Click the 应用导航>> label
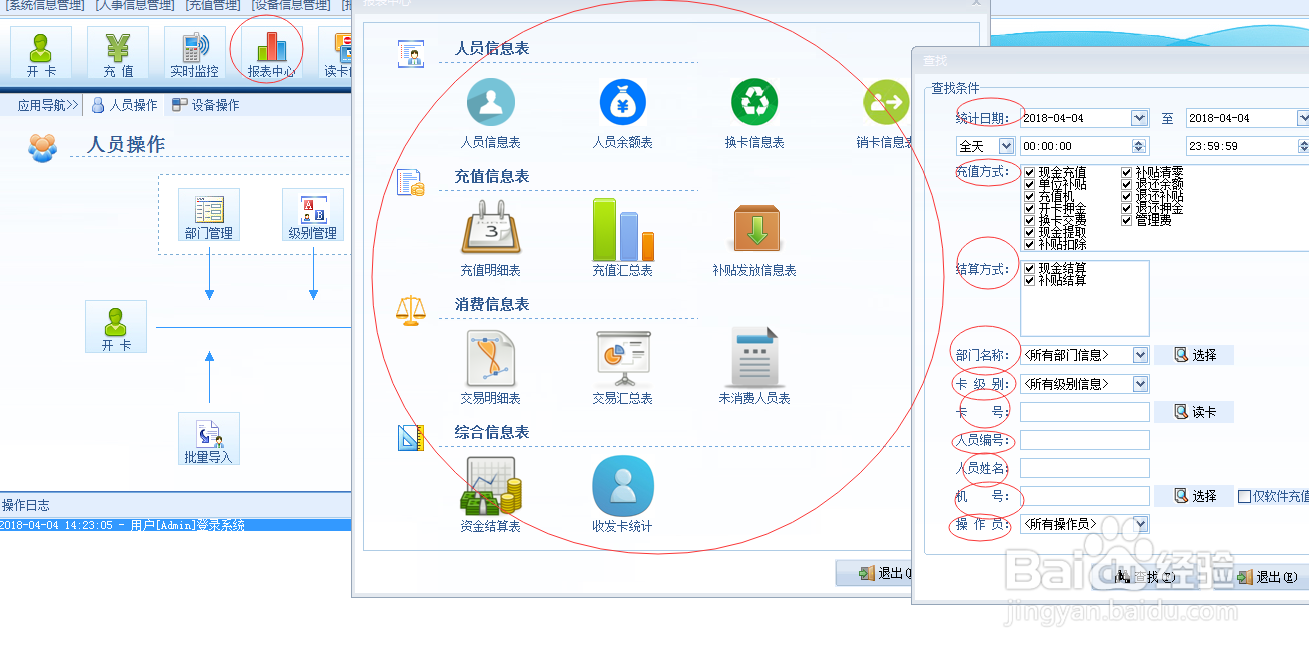This screenshot has height=656, width=1309. (x=48, y=105)
